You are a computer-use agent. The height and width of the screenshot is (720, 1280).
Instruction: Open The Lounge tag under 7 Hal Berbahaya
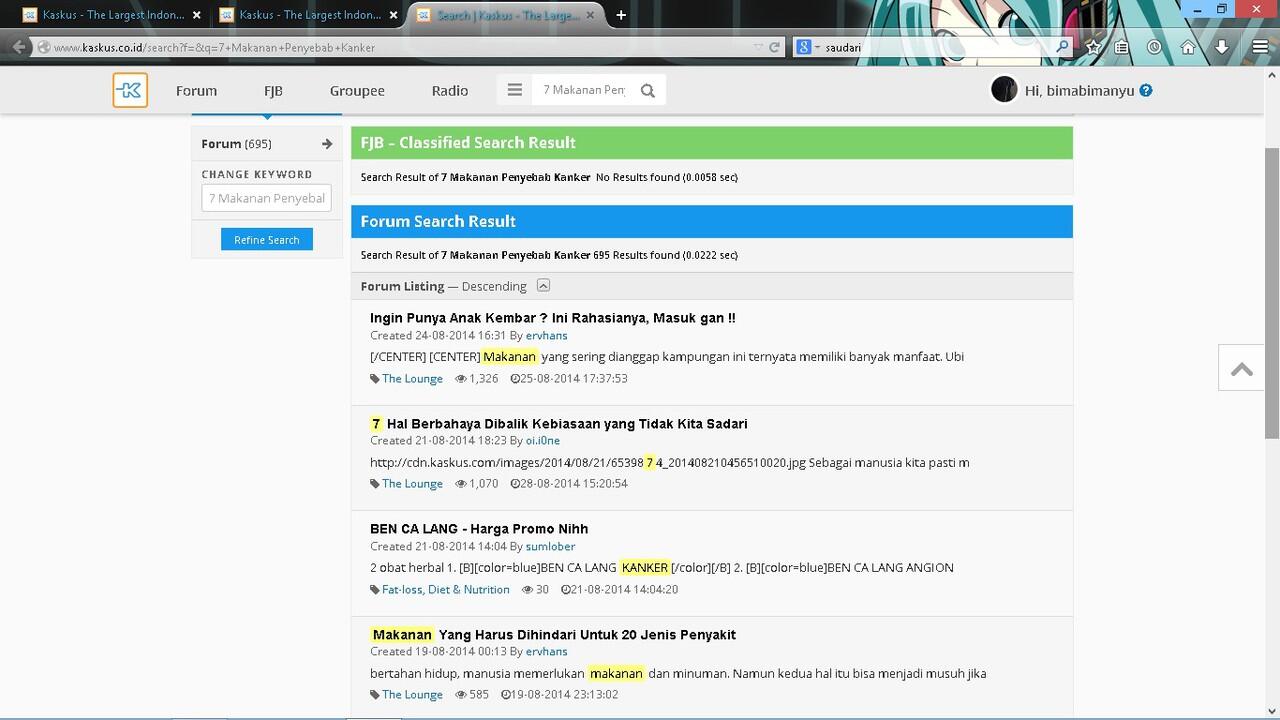[412, 484]
